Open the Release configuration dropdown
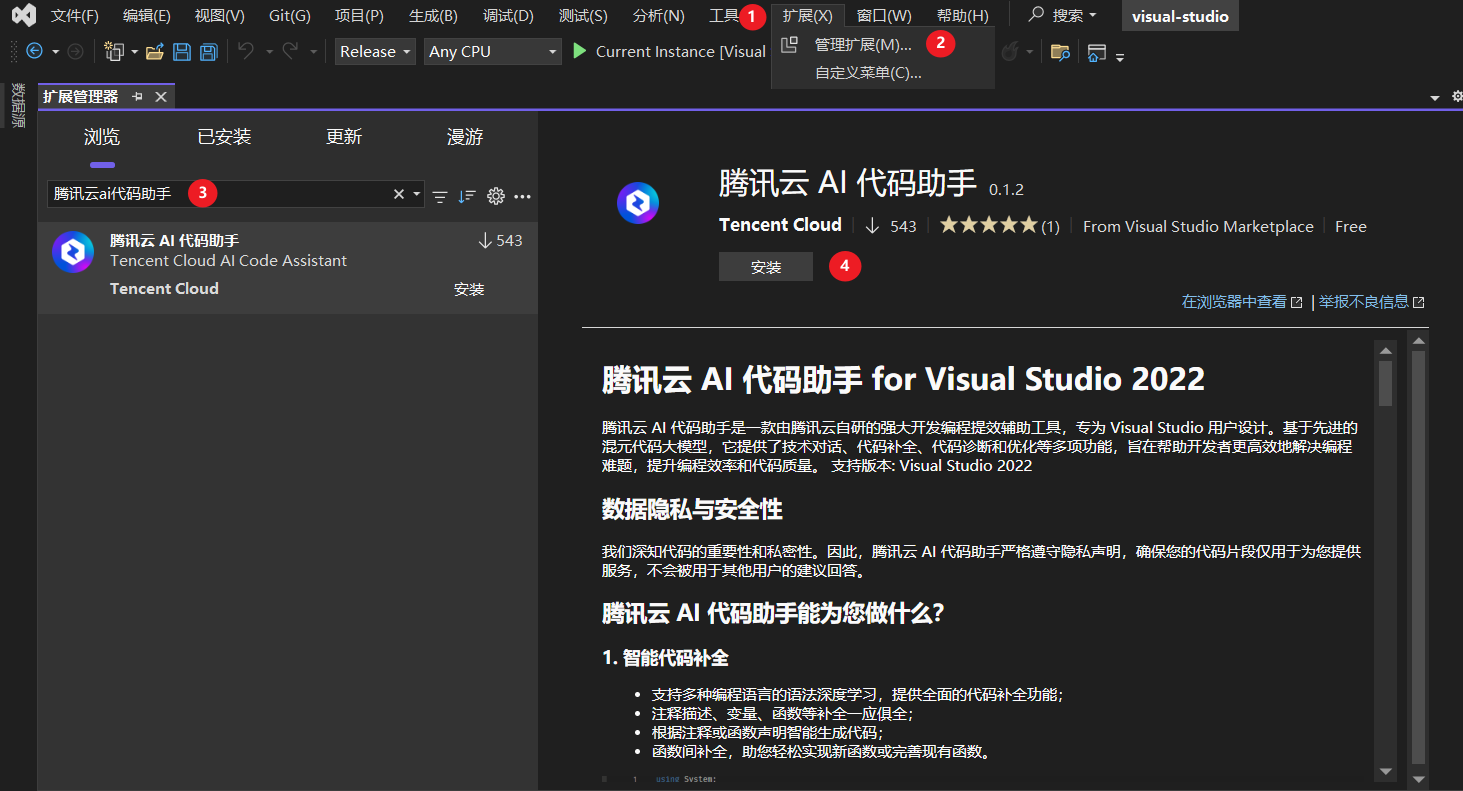The height and width of the screenshot is (791, 1463). tap(375, 52)
